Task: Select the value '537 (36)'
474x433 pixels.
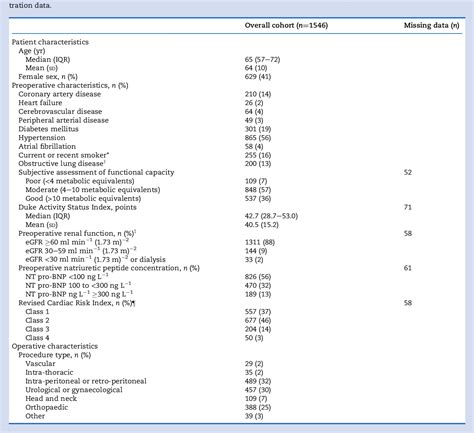Action: click(x=258, y=198)
